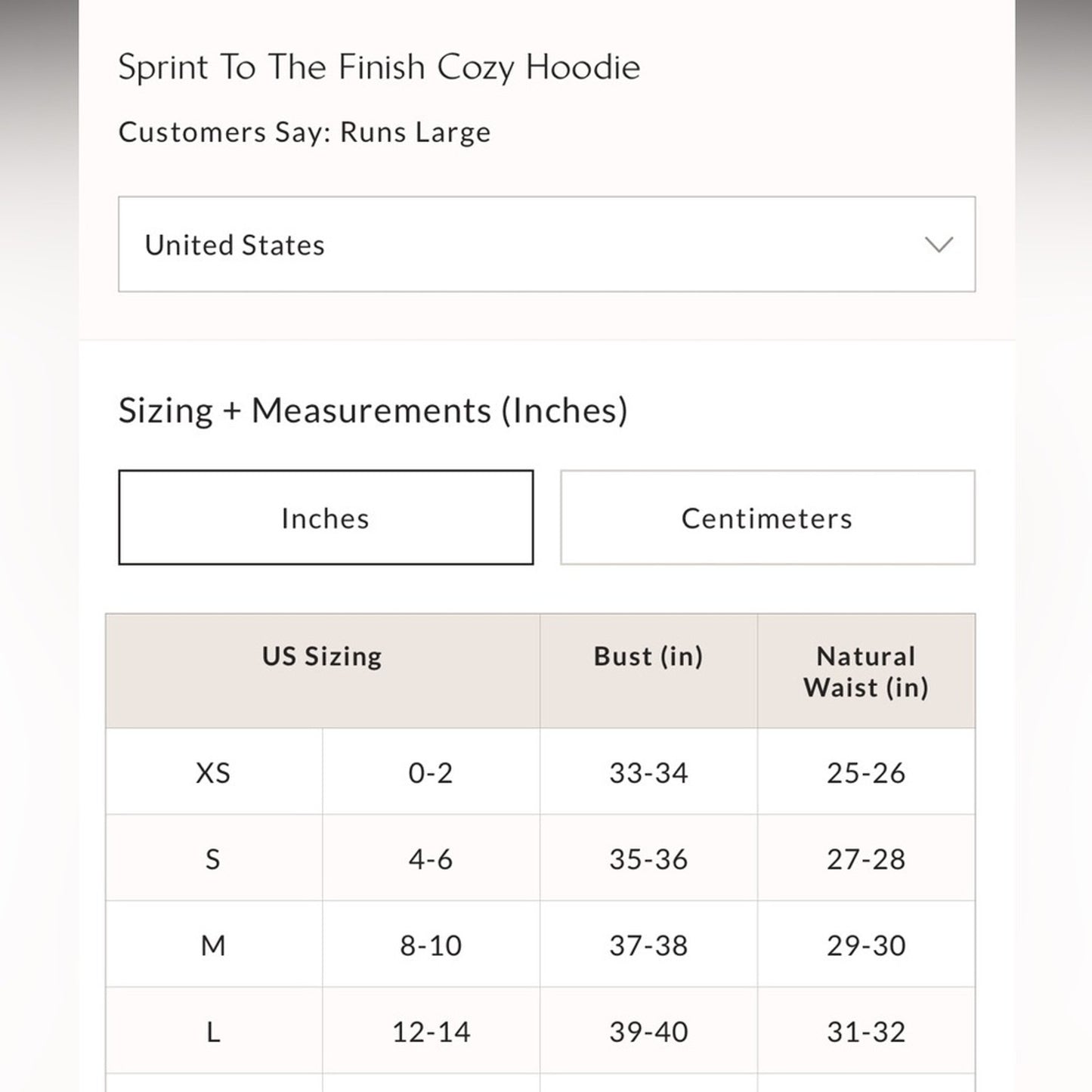This screenshot has height=1092, width=1092.
Task: Toggle measurement units to Centimeters
Action: (x=766, y=517)
